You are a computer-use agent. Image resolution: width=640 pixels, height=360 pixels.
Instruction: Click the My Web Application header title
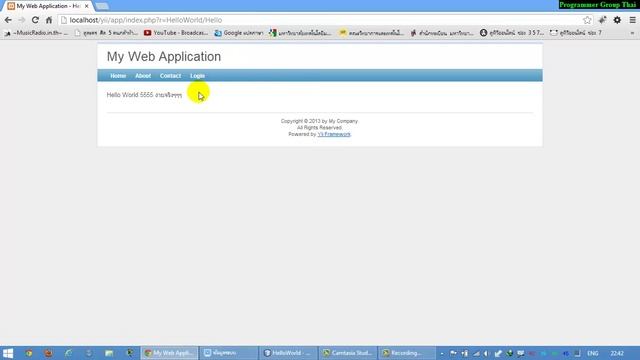(x=164, y=57)
